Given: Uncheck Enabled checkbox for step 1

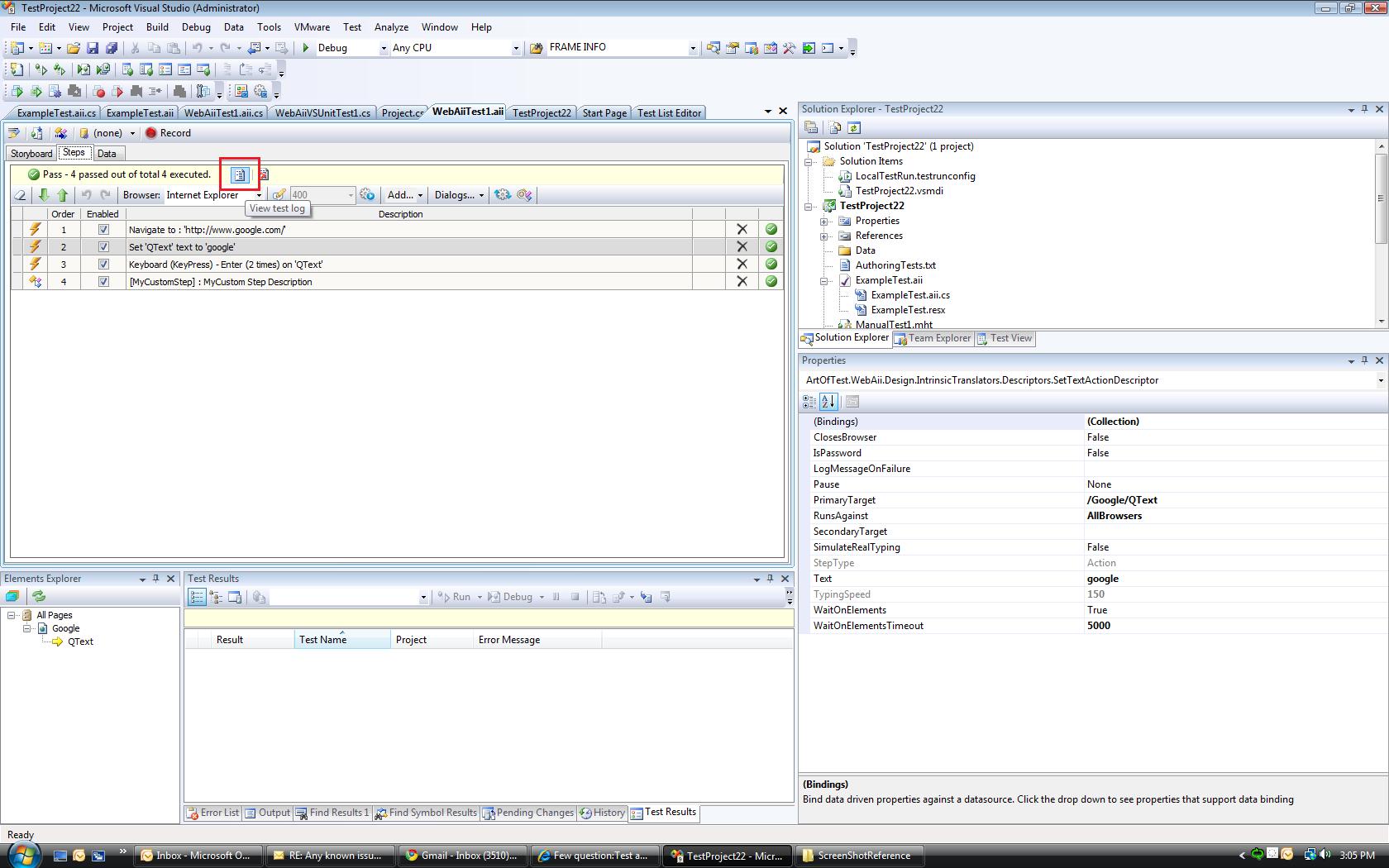Looking at the screenshot, I should [x=103, y=230].
